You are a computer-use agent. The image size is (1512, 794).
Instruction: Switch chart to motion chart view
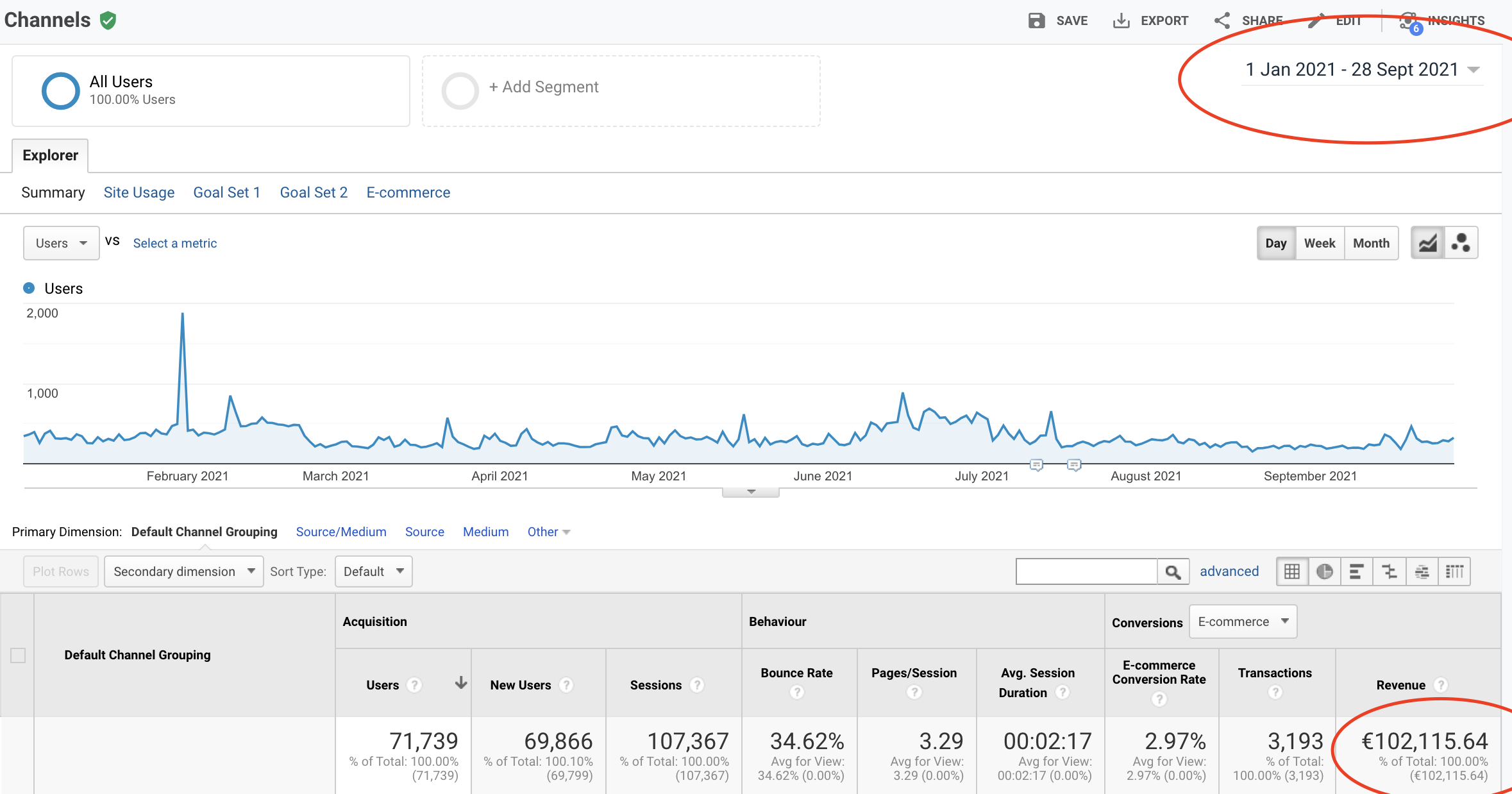pos(1461,243)
